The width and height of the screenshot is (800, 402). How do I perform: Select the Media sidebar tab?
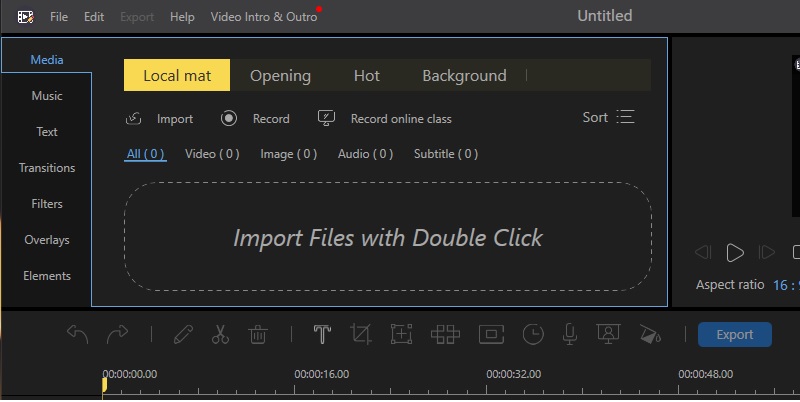point(47,60)
